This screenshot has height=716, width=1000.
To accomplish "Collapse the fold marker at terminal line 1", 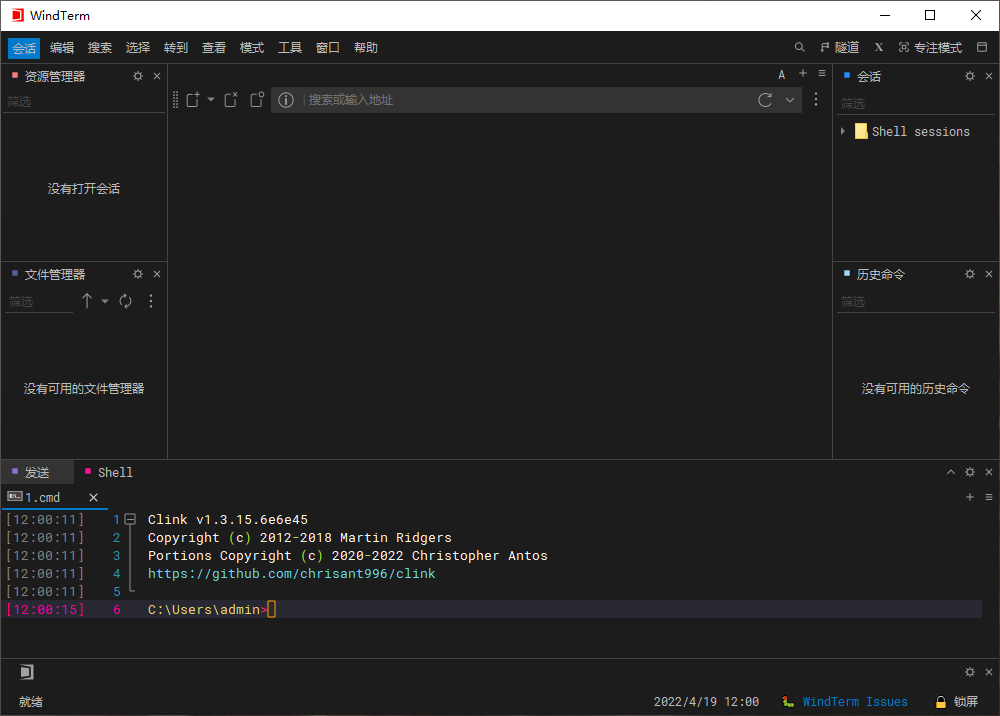I will [130, 520].
